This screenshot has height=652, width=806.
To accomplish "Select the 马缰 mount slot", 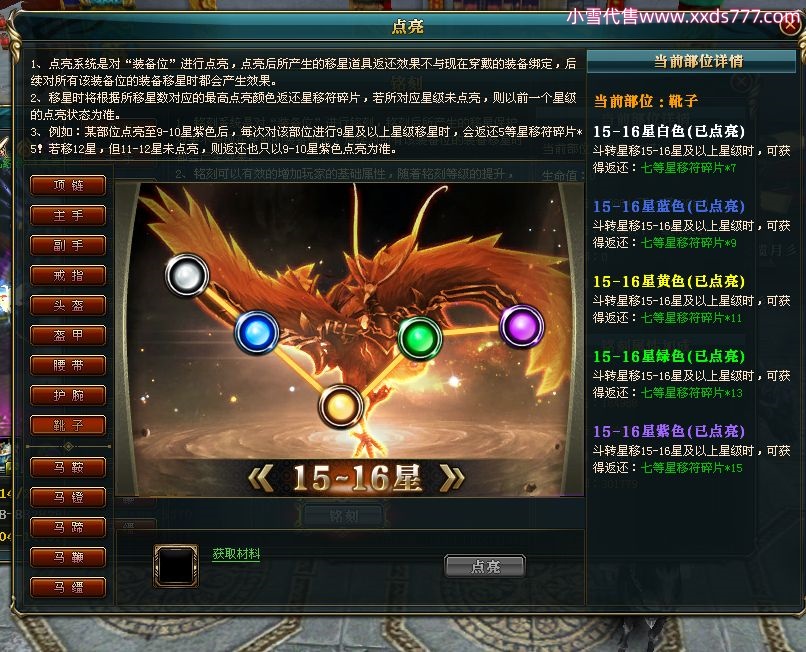I will (x=68, y=587).
